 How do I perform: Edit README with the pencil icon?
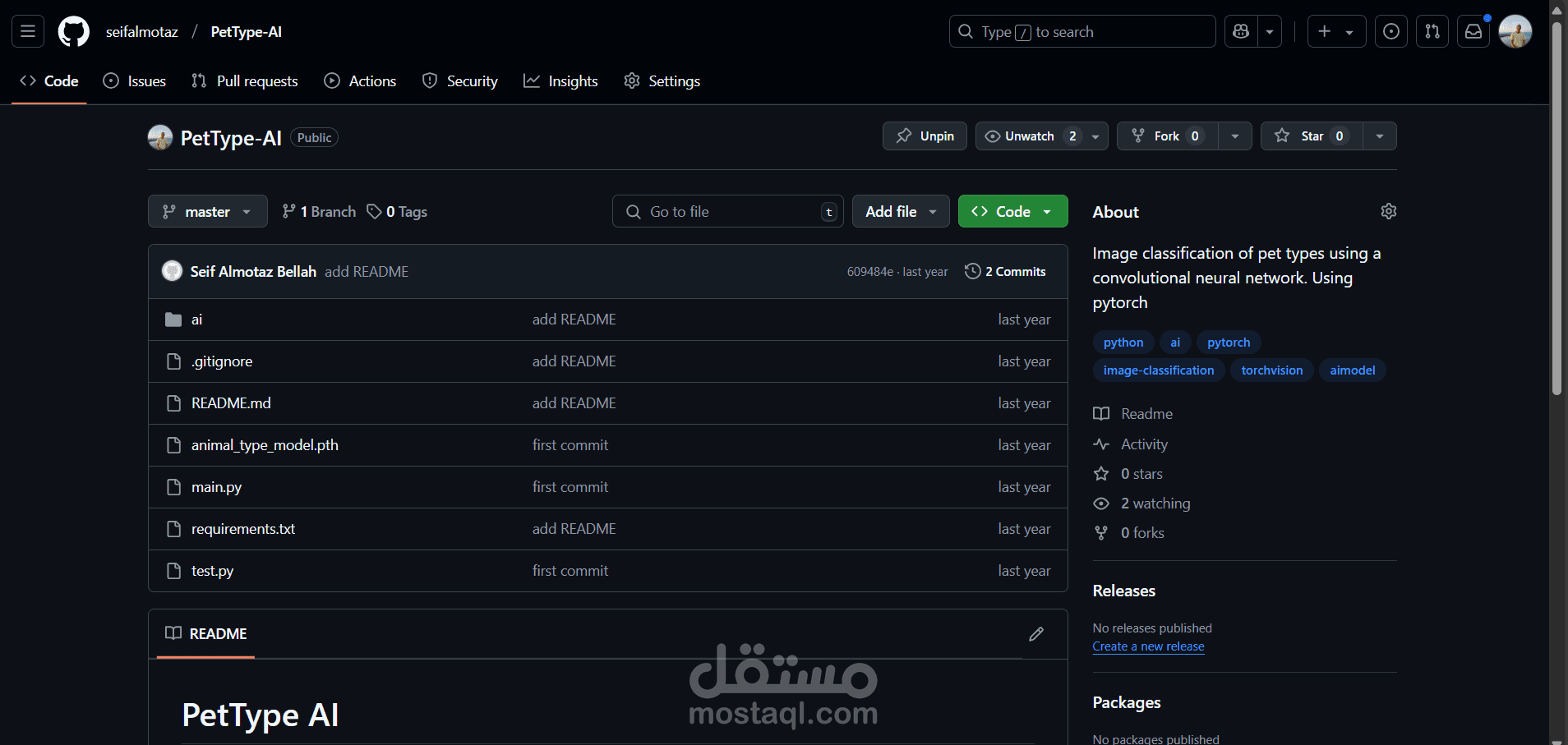click(1036, 633)
